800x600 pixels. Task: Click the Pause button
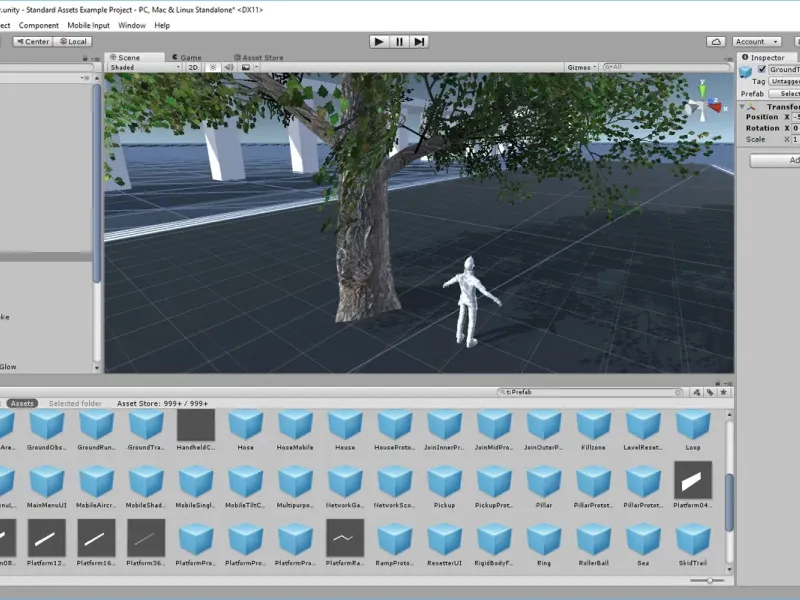point(399,41)
